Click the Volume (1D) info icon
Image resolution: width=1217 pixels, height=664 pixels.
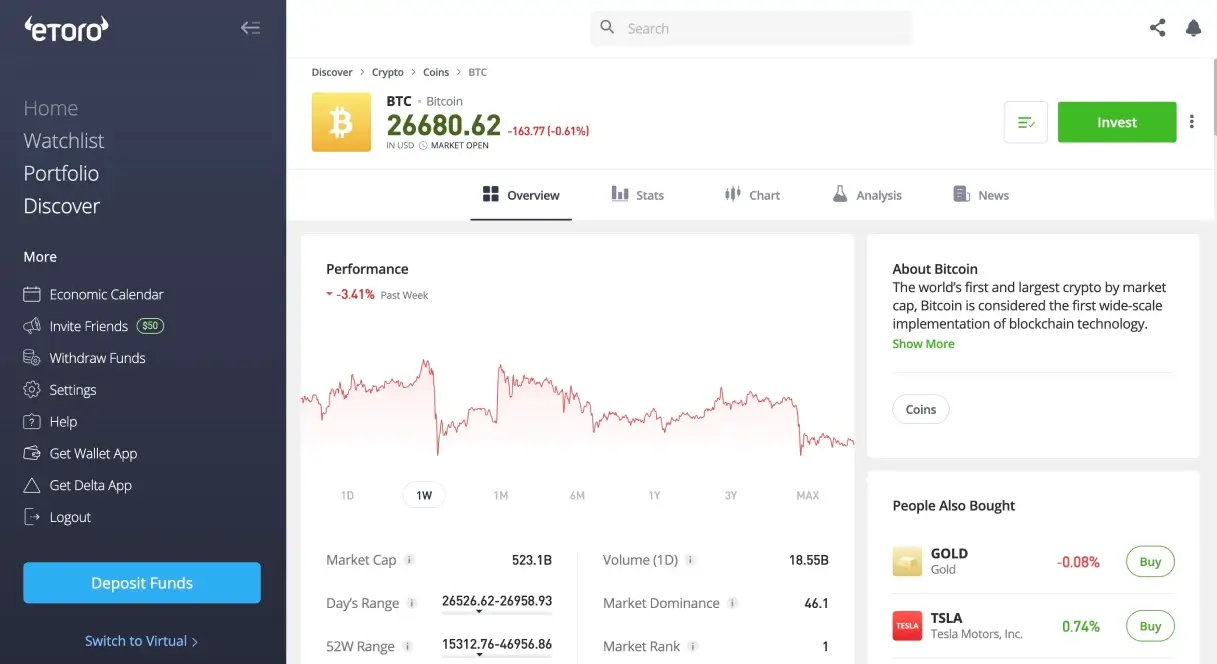pyautogui.click(x=690, y=560)
